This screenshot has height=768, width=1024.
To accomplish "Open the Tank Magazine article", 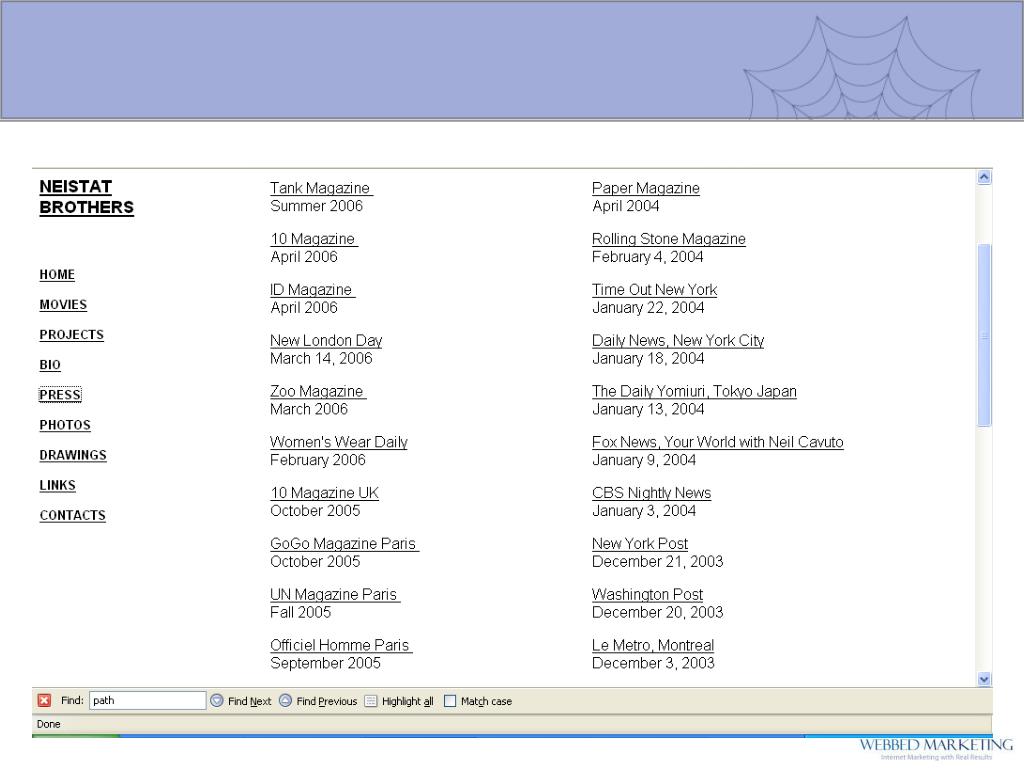I will tap(321, 188).
